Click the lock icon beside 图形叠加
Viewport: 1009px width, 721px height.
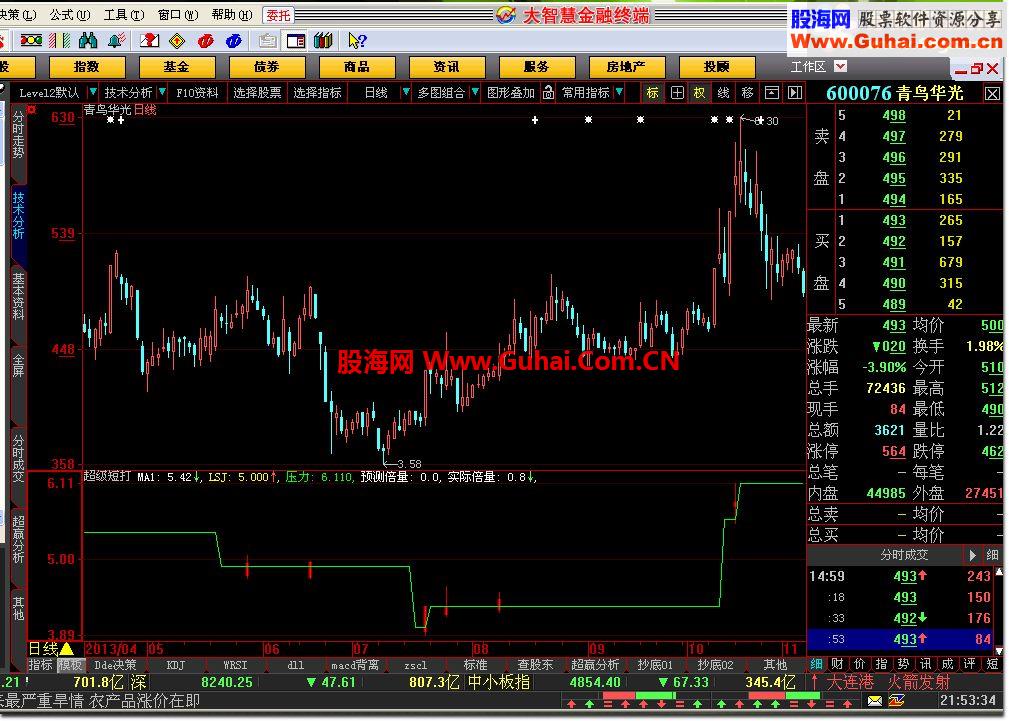(548, 92)
